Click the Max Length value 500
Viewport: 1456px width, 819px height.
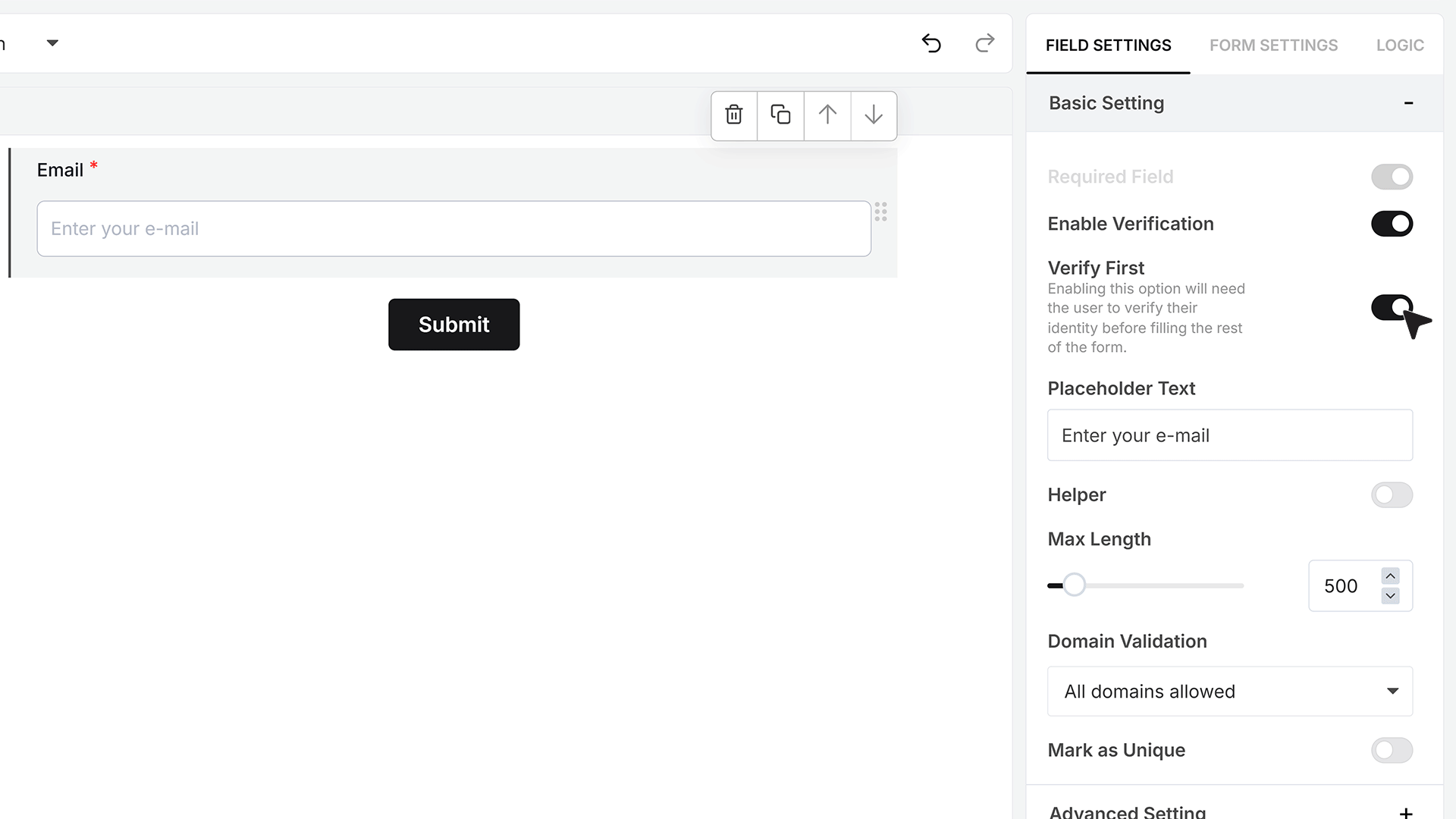pyautogui.click(x=1340, y=586)
